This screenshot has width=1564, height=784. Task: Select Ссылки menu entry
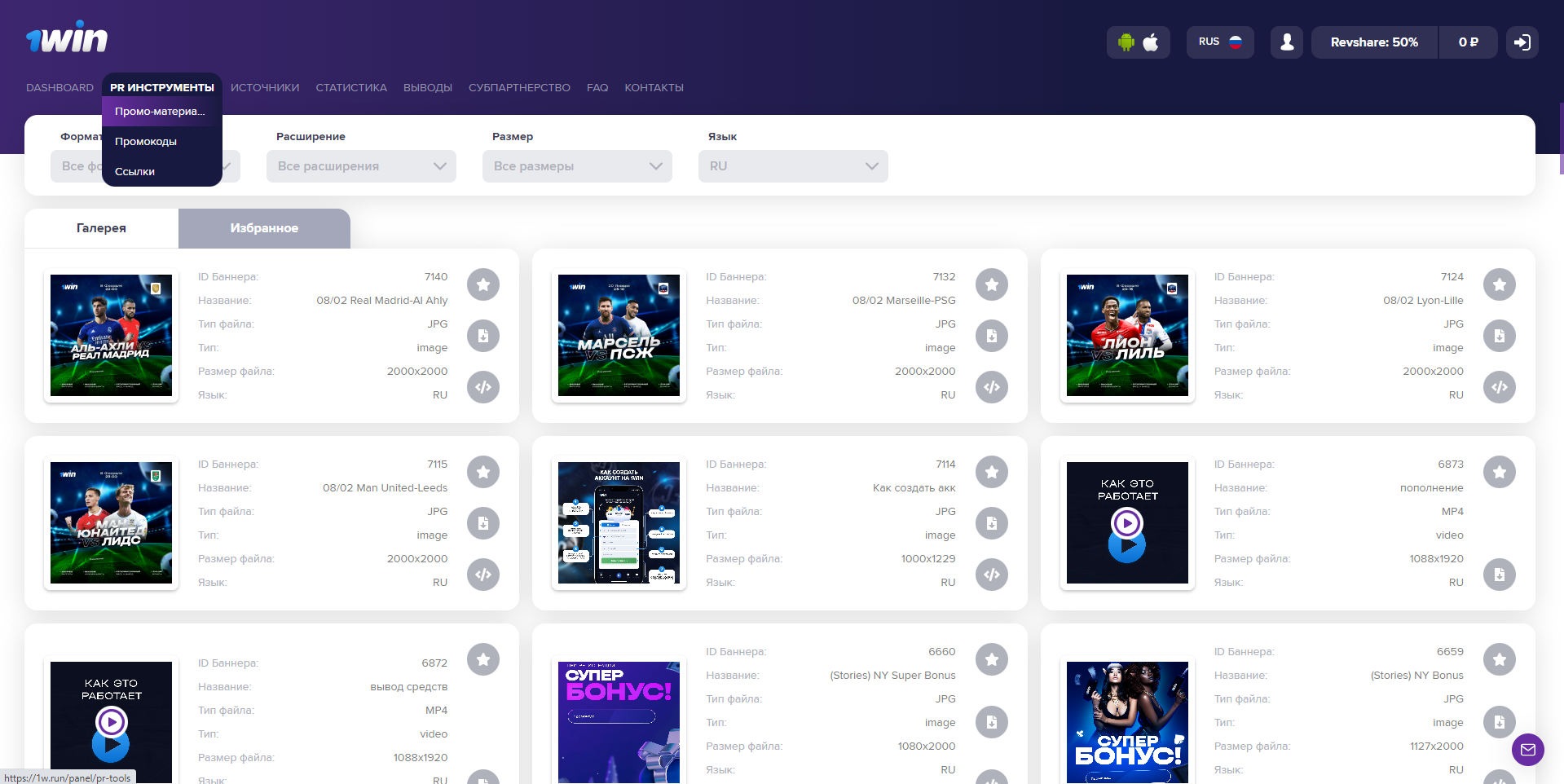tap(162, 172)
